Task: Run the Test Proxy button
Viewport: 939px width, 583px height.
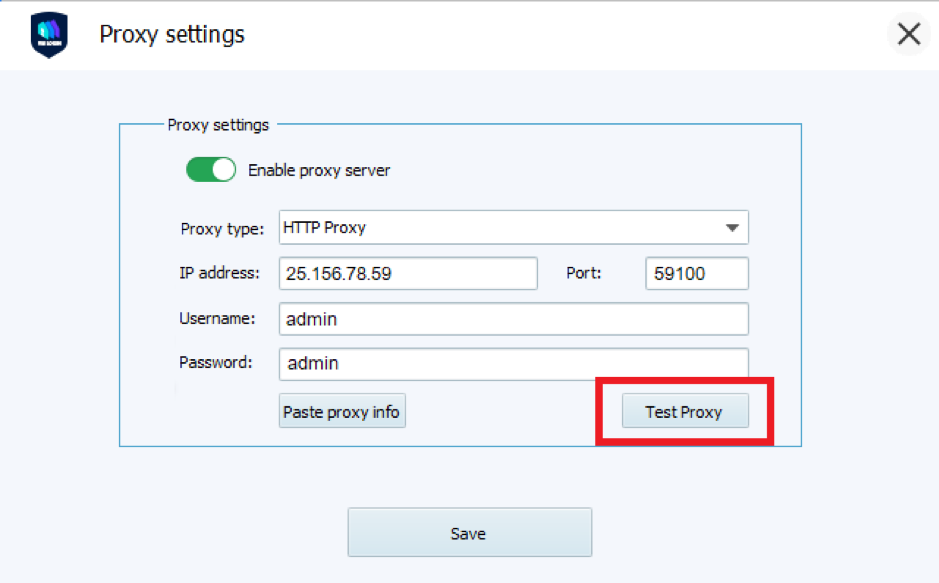Action: pos(685,411)
